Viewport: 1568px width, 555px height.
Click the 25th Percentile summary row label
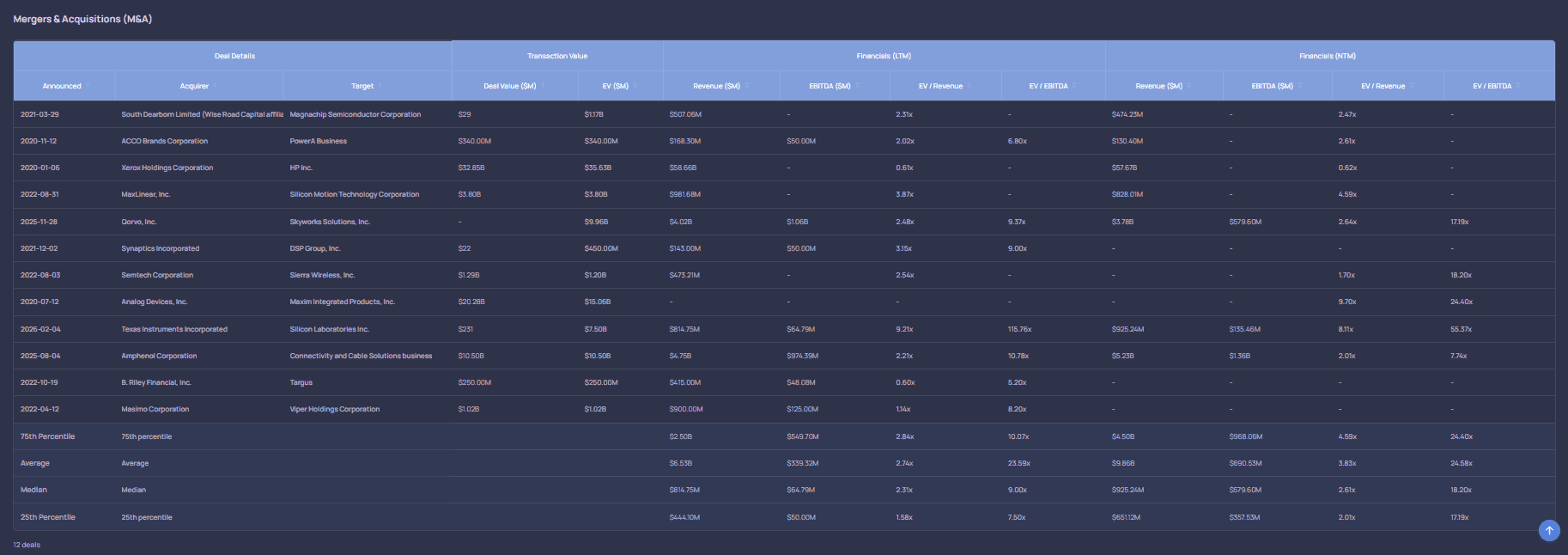48,517
